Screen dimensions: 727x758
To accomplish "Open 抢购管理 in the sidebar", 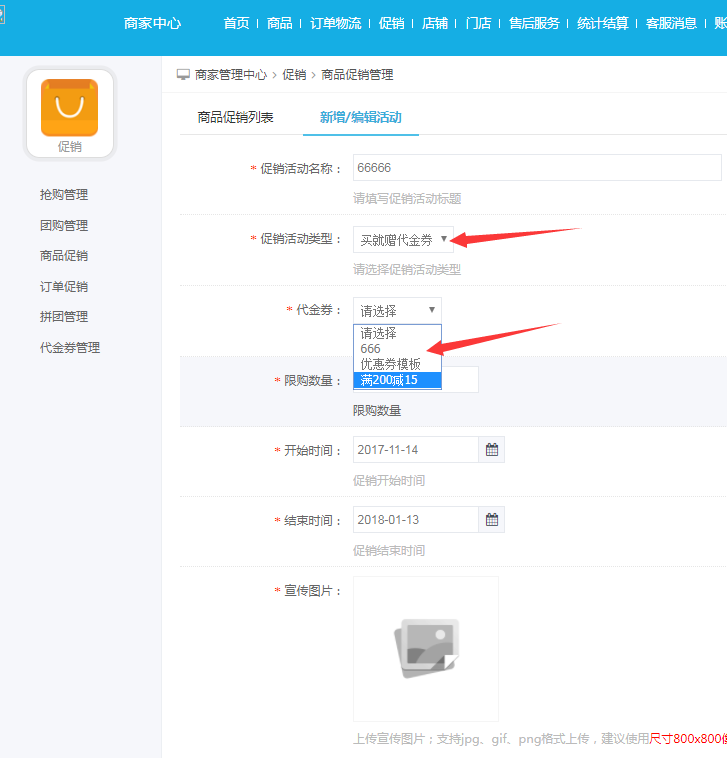I will tap(64, 195).
